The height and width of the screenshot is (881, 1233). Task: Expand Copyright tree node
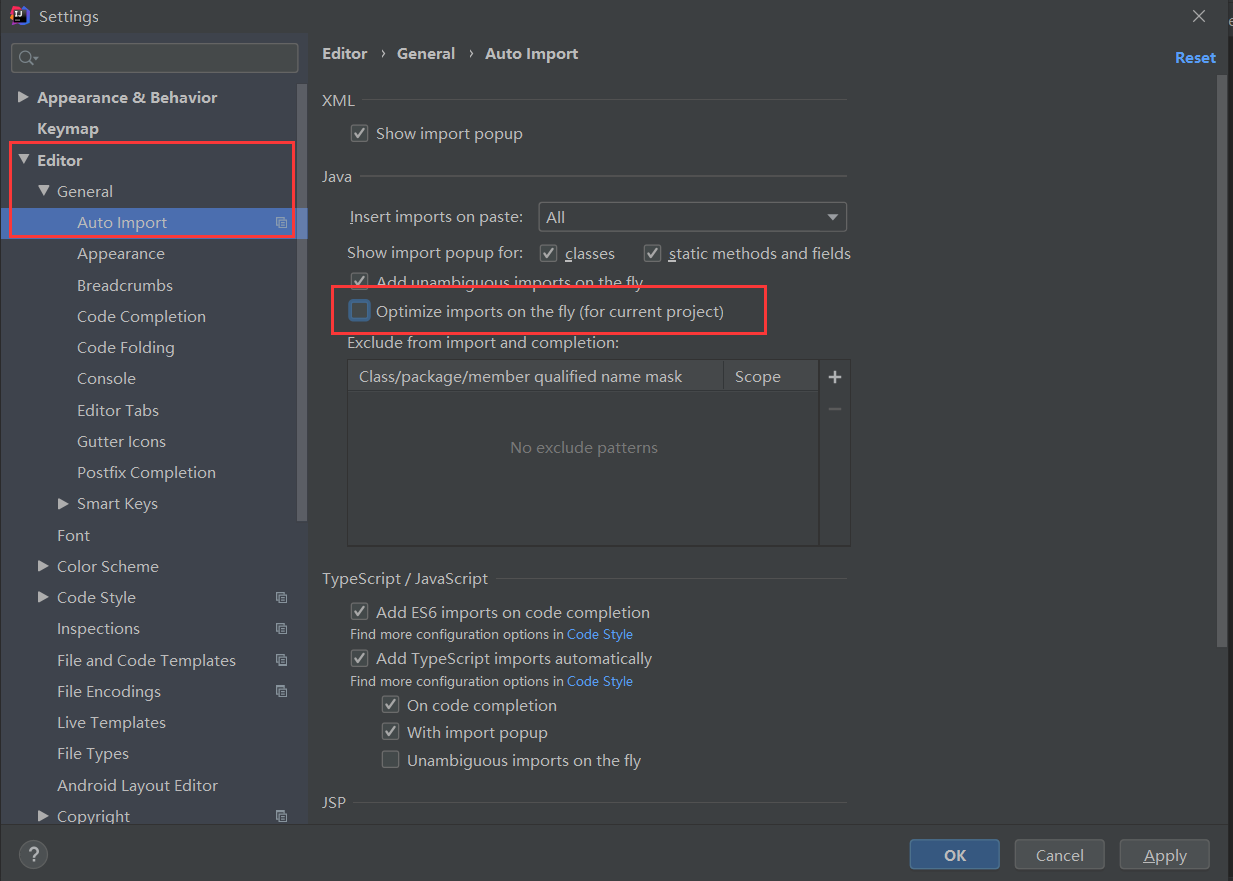[x=43, y=815]
